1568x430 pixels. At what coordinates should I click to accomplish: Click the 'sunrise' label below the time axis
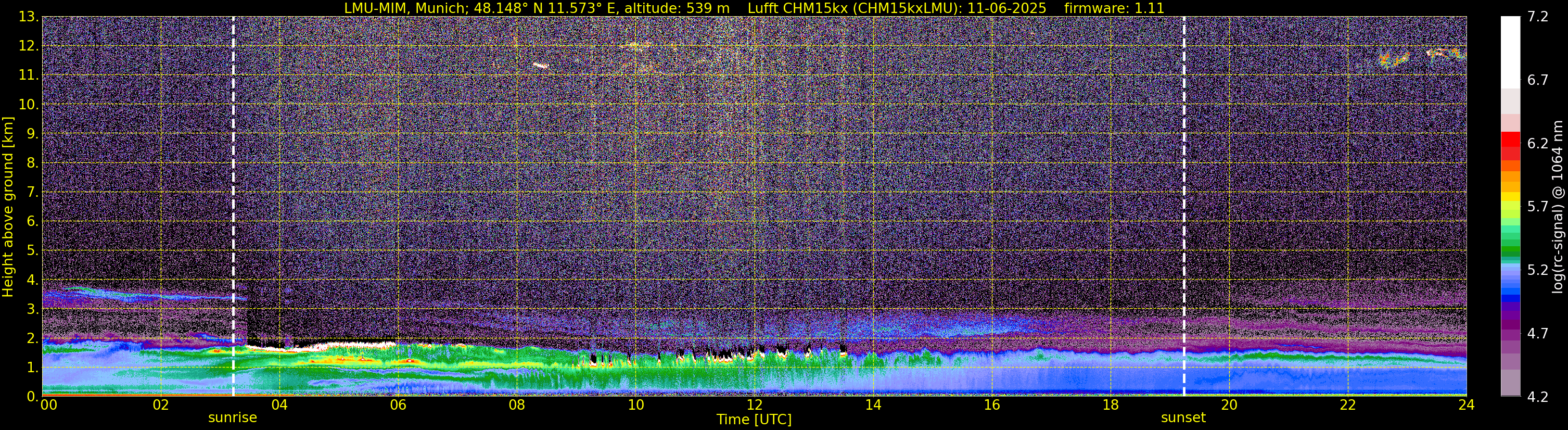pos(233,417)
